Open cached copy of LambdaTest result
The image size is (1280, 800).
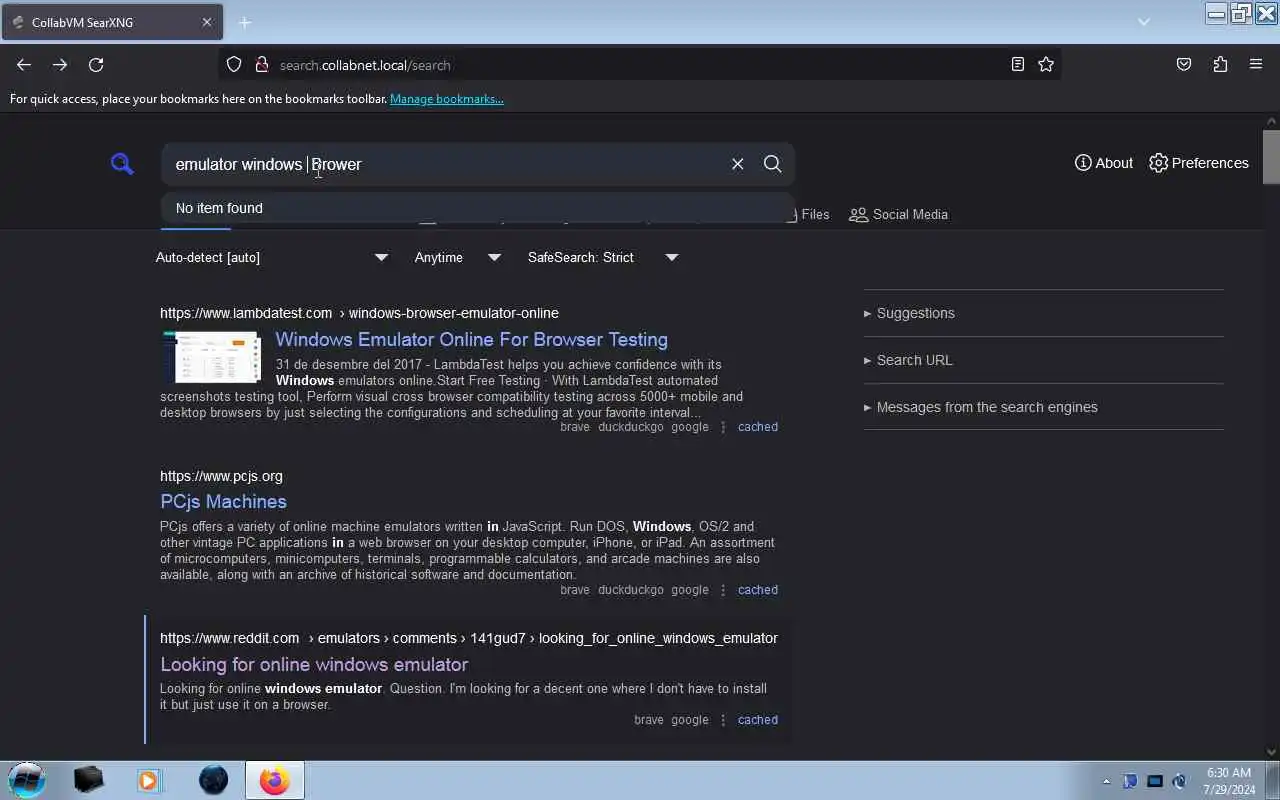coord(757,427)
